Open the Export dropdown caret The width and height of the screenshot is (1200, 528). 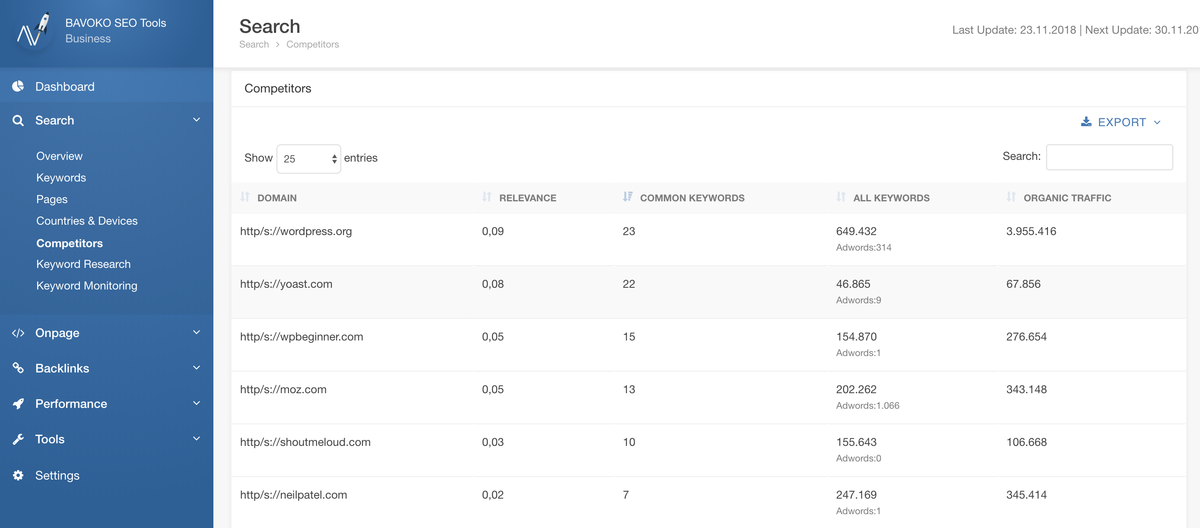point(1157,122)
